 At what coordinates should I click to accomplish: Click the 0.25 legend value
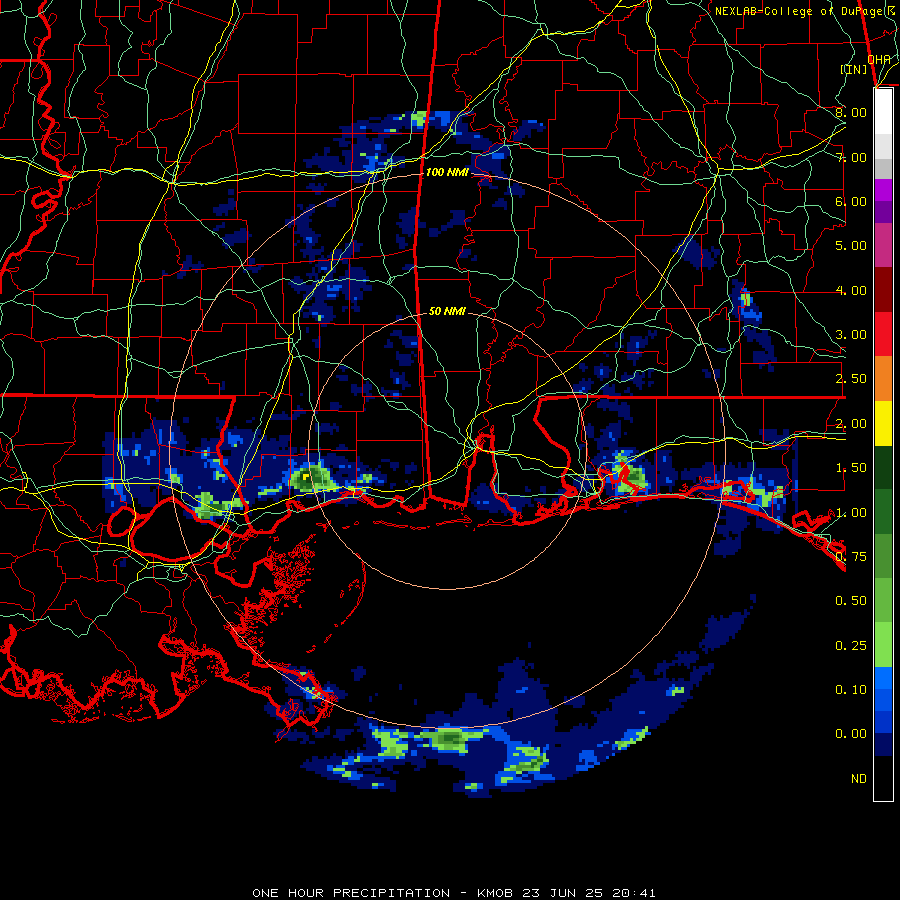[x=851, y=646]
